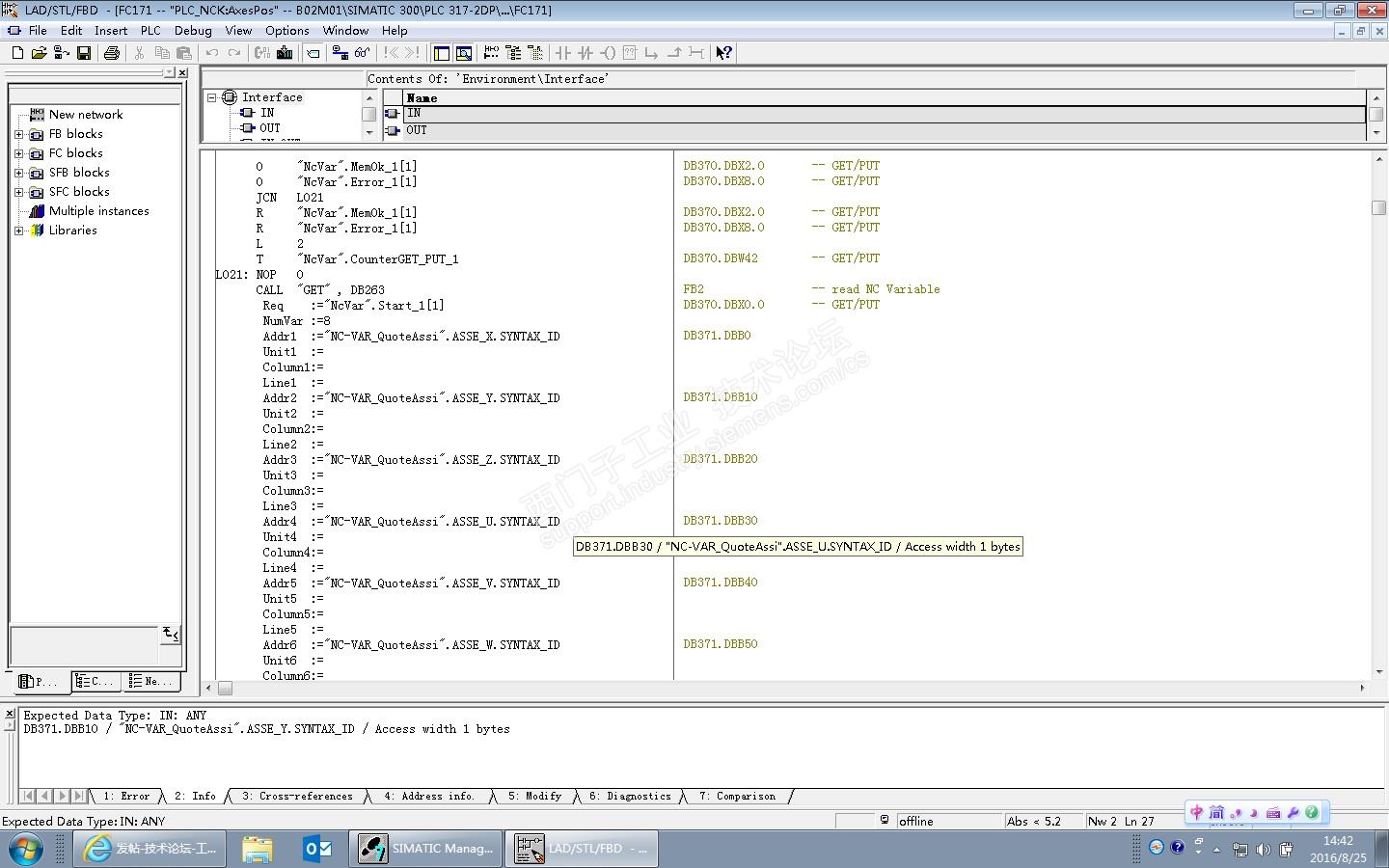Toggle the Details view toolbar icon
Viewport: 1389px width, 868px height.
pos(464,53)
